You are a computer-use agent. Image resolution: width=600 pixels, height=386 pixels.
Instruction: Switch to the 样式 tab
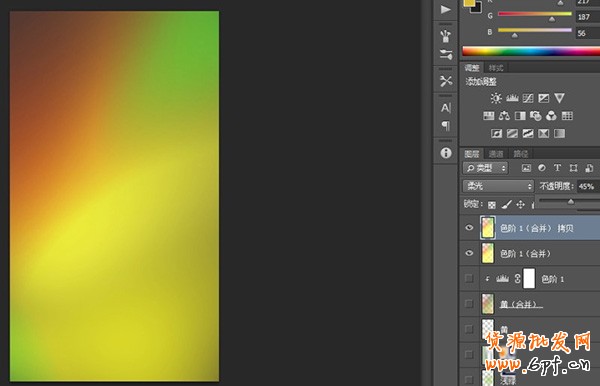pyautogui.click(x=496, y=68)
